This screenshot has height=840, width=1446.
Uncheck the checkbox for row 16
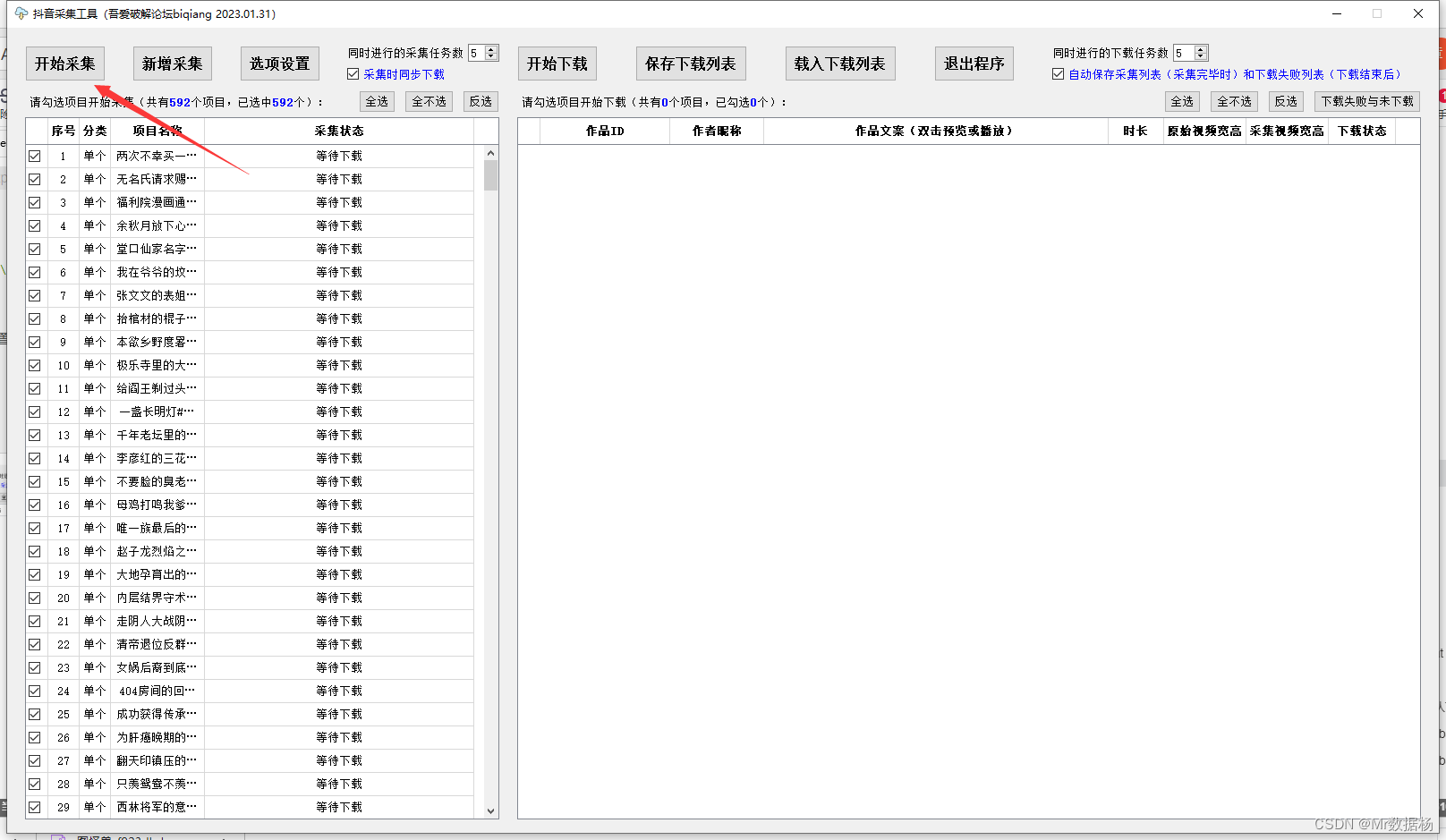coord(35,505)
